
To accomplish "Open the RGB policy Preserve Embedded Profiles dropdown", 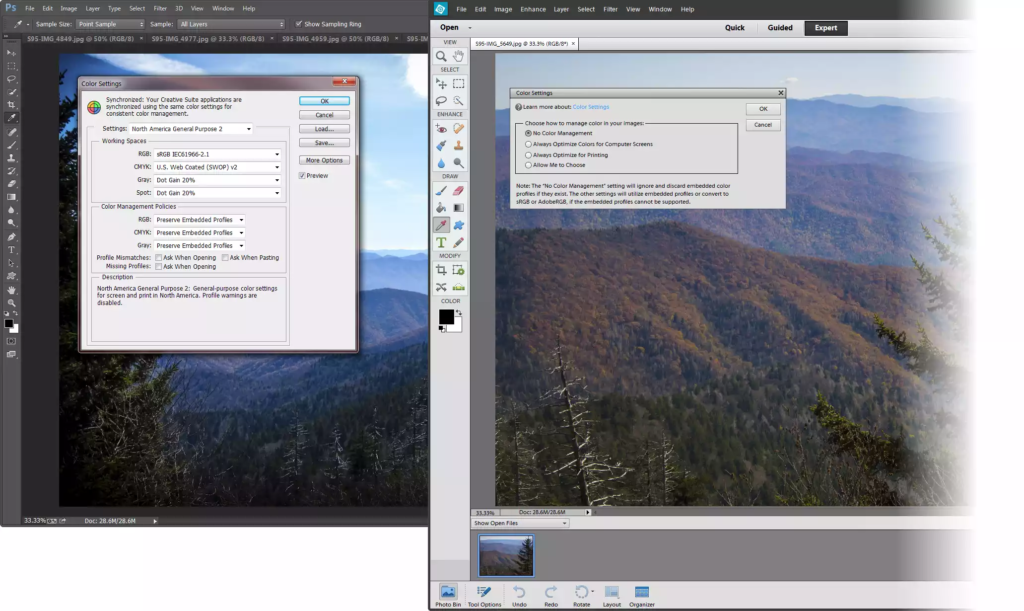I will tap(199, 220).
